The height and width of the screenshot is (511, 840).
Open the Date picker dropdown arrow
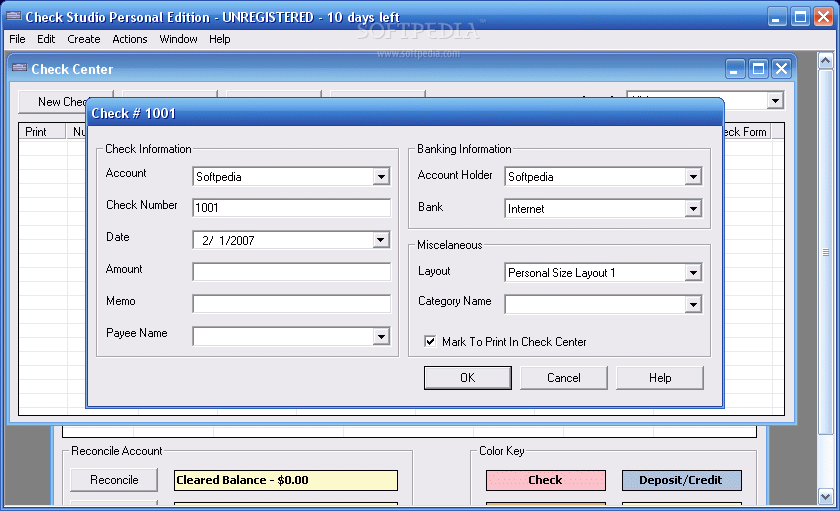(x=381, y=240)
